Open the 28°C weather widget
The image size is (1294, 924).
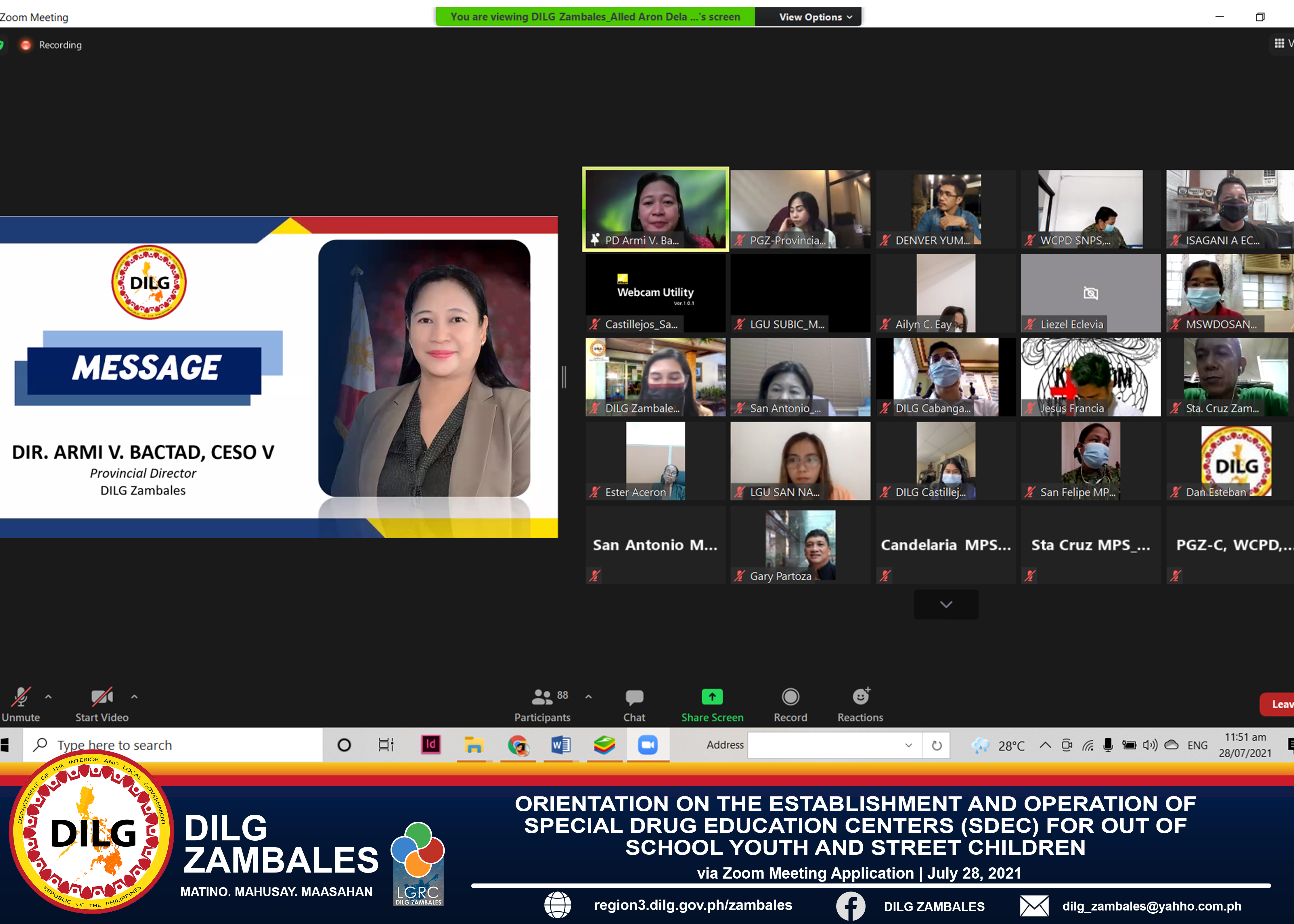point(998,745)
